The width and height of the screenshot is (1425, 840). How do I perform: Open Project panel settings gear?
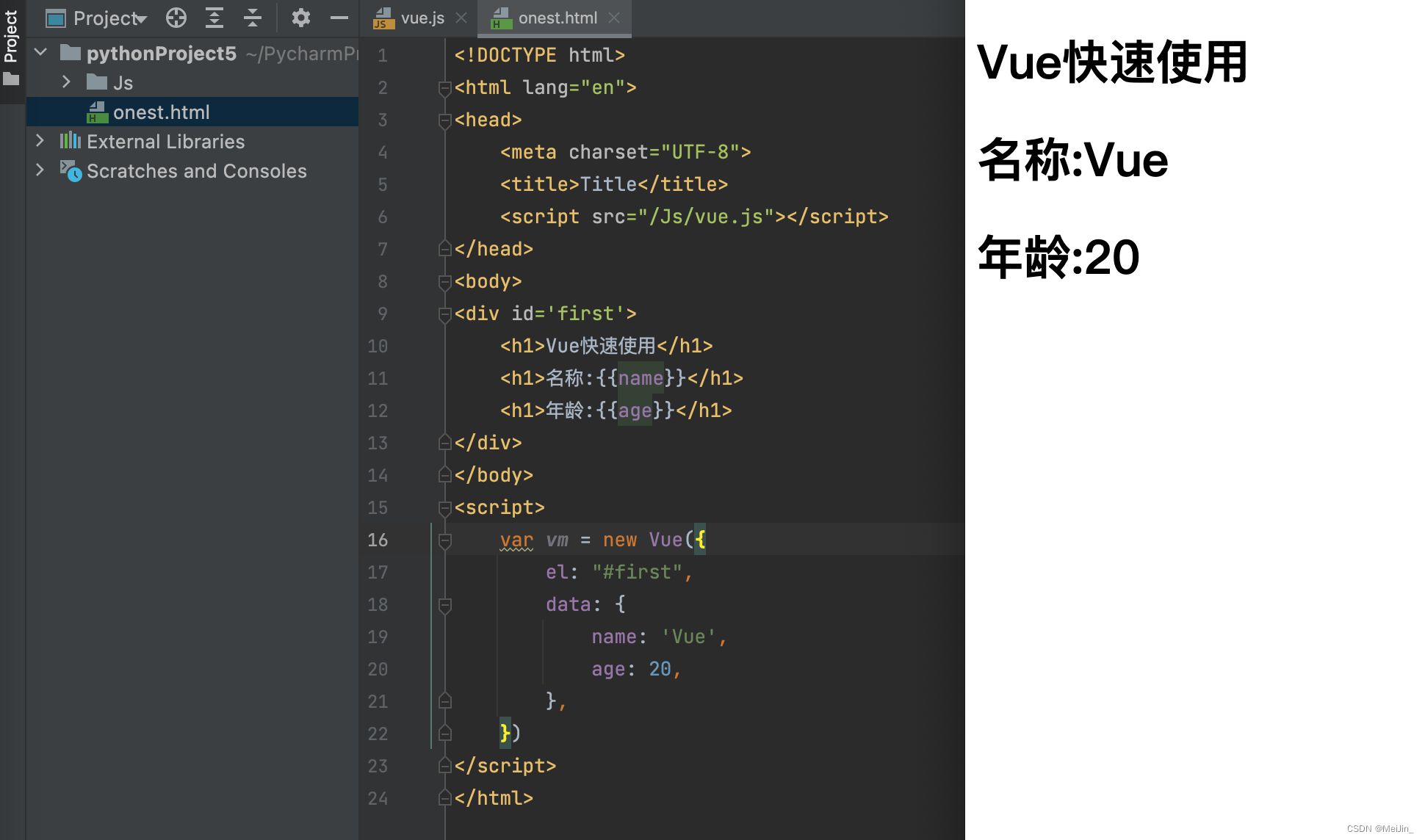click(300, 18)
